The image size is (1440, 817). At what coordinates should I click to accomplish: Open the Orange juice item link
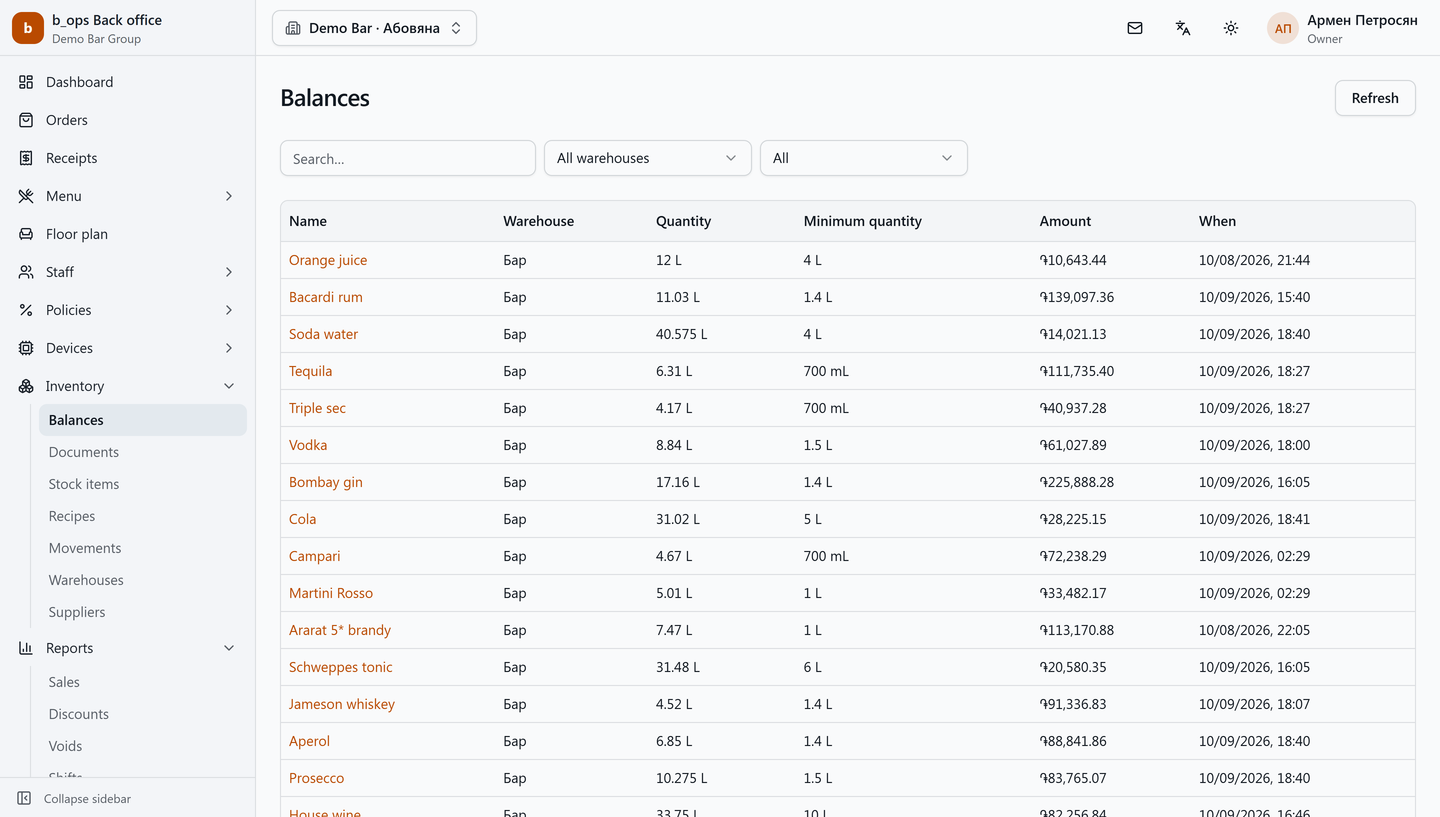[x=328, y=260]
